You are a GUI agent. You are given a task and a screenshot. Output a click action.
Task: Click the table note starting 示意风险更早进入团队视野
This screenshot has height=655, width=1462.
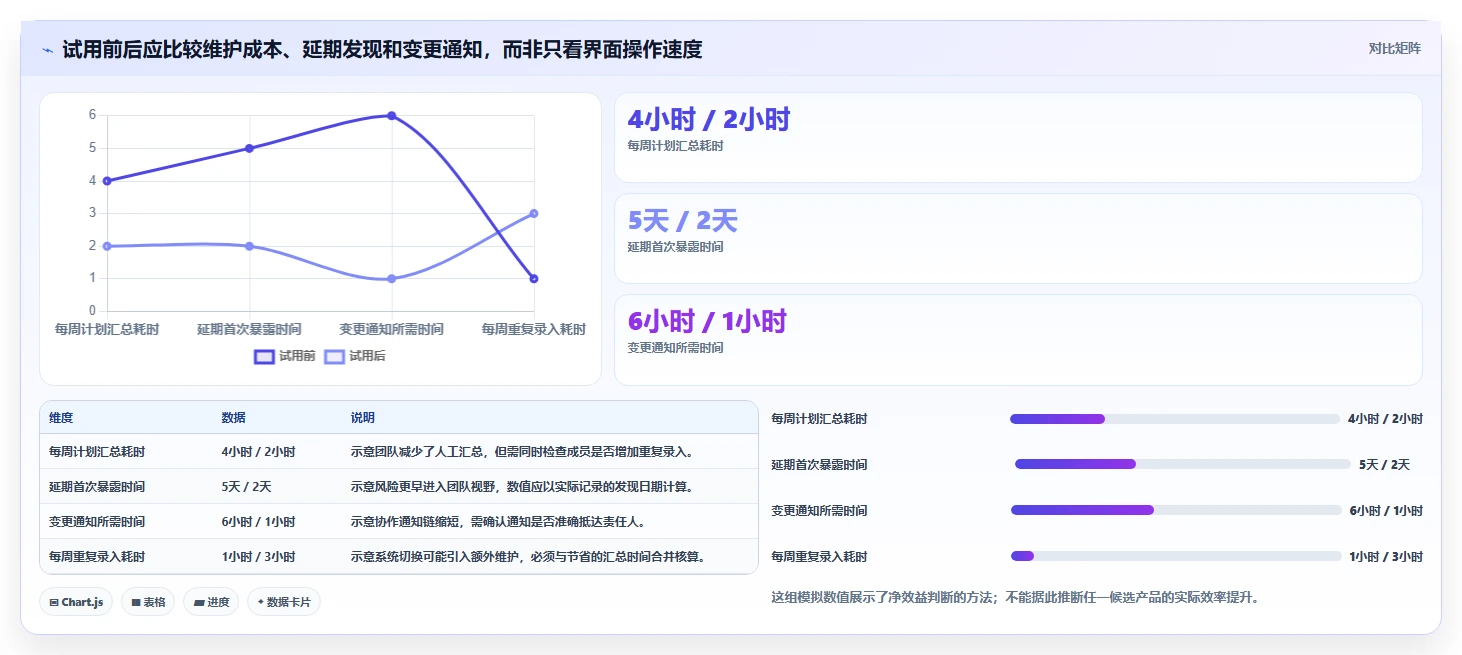tap(523, 487)
